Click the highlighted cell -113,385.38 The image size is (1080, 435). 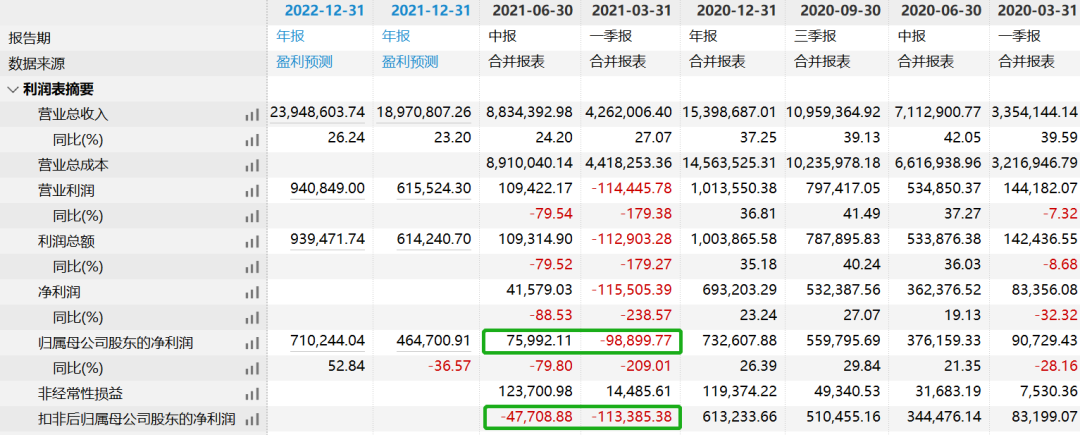point(632,418)
